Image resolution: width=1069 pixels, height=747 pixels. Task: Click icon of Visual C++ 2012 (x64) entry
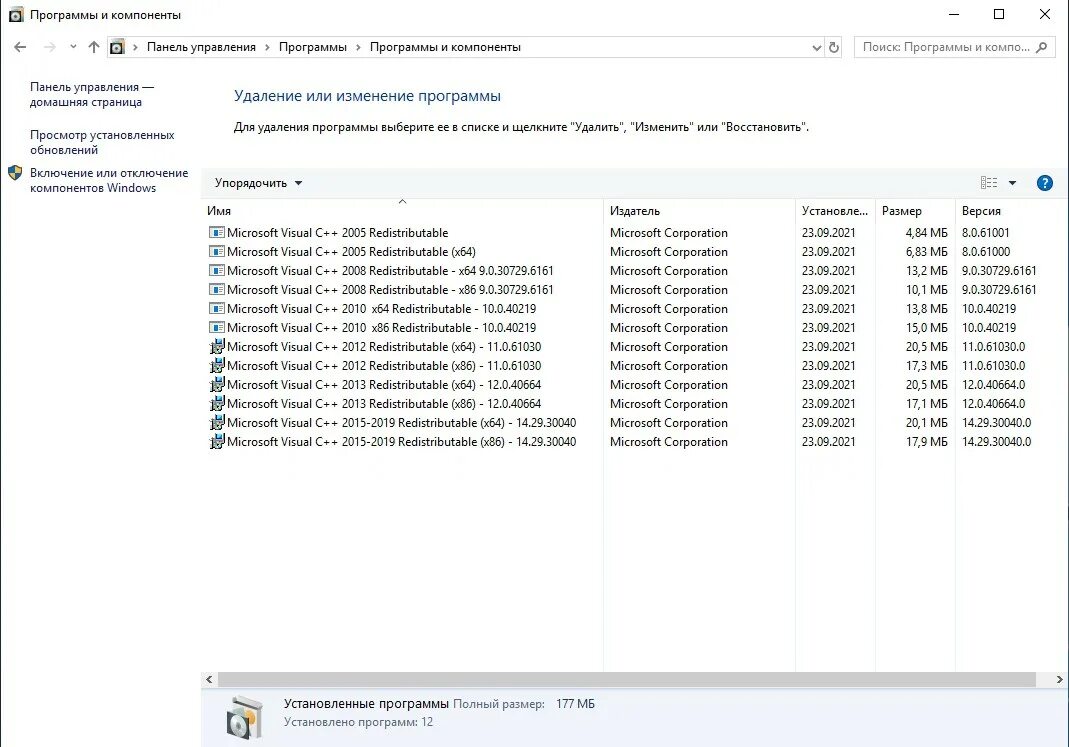pos(217,346)
